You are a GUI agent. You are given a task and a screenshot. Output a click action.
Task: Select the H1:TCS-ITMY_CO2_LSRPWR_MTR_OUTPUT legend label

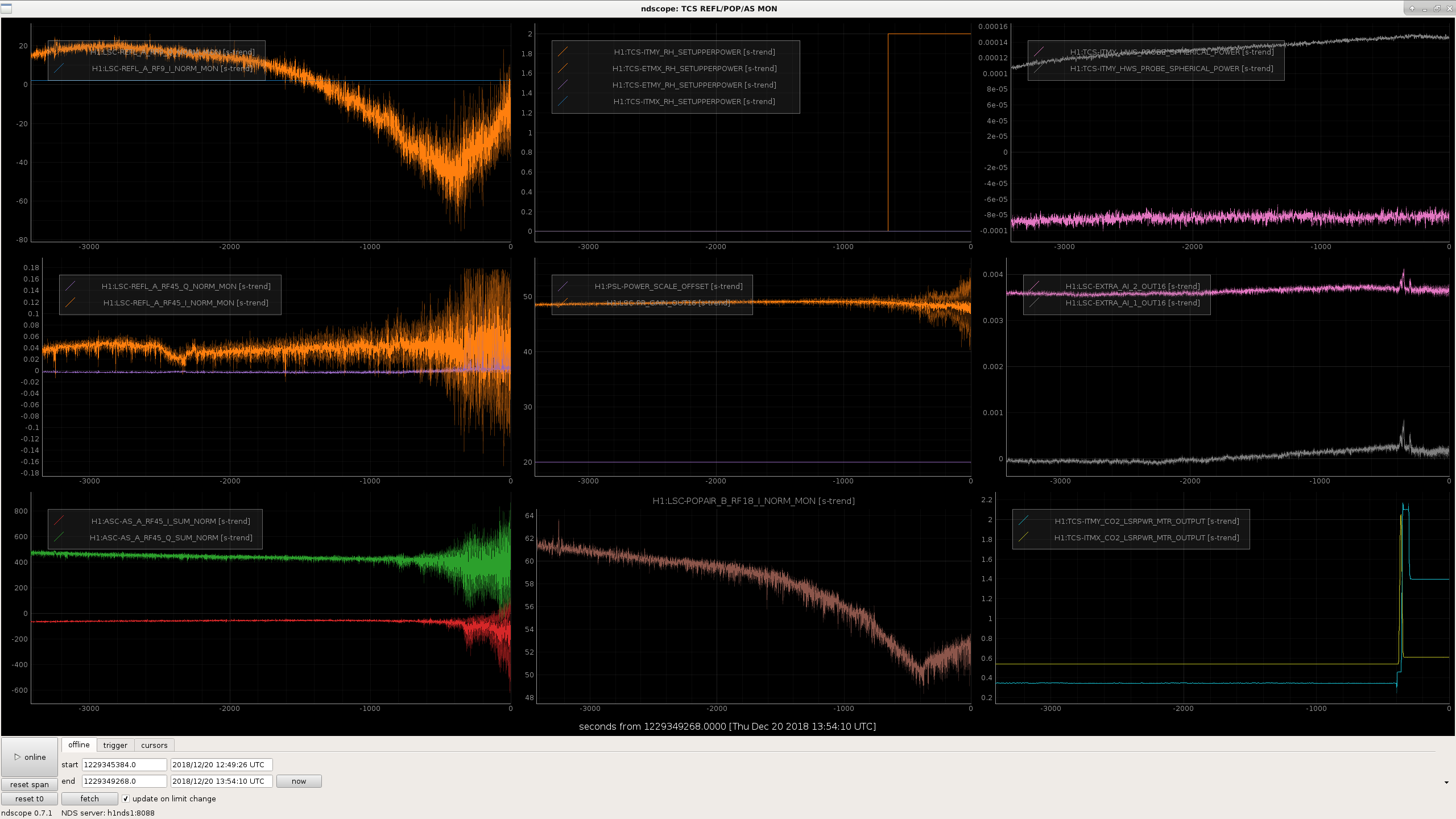[1147, 521]
